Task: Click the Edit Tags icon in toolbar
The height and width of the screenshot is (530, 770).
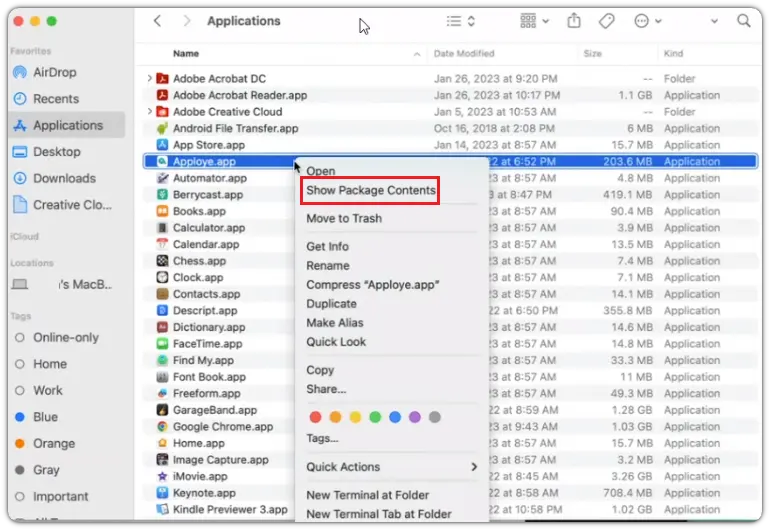Action: [606, 21]
